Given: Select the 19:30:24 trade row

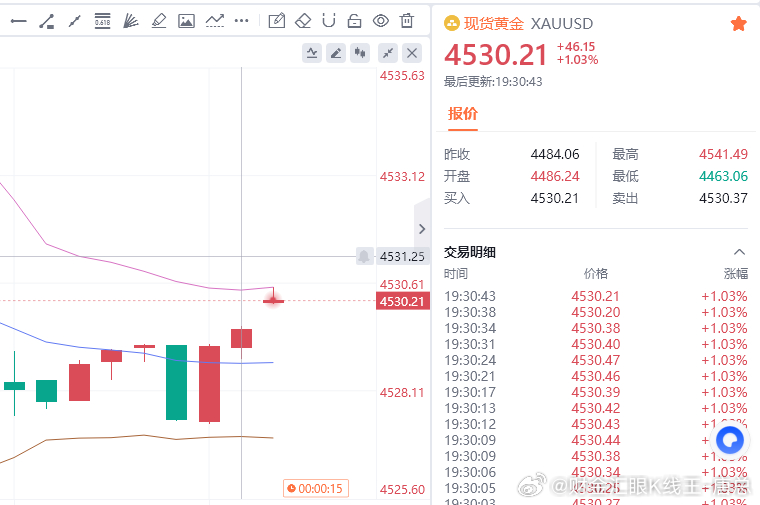Looking at the screenshot, I should (x=596, y=360).
